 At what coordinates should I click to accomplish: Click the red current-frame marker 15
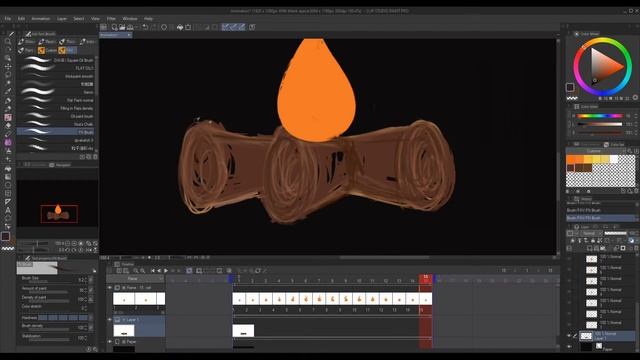(426, 278)
